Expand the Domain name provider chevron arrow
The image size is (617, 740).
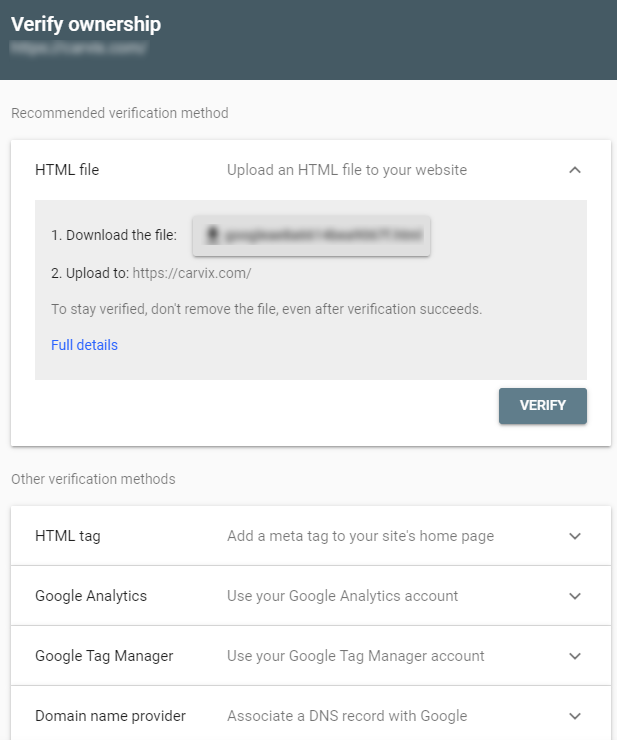(x=574, y=716)
